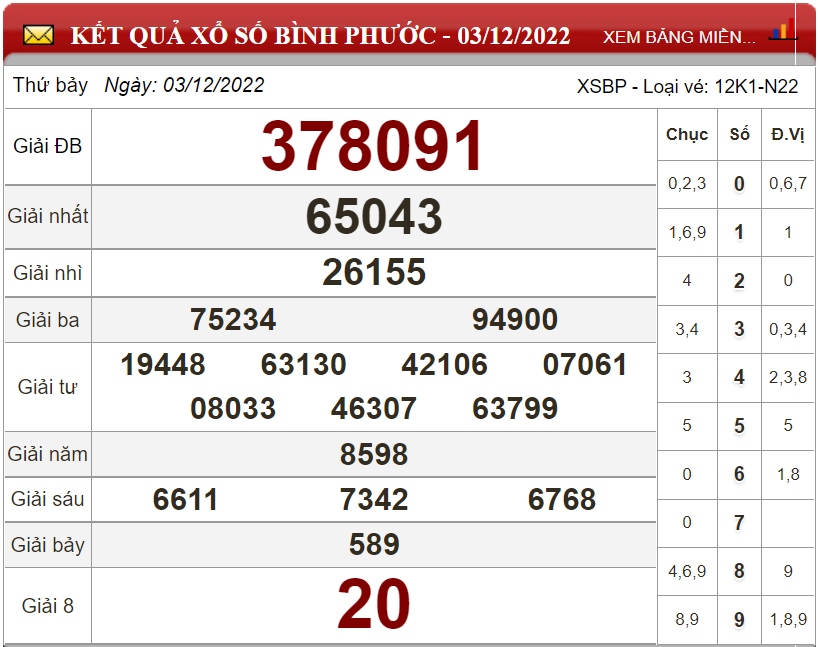
Task: Select sixth prize number 6611
Action: coord(185,499)
